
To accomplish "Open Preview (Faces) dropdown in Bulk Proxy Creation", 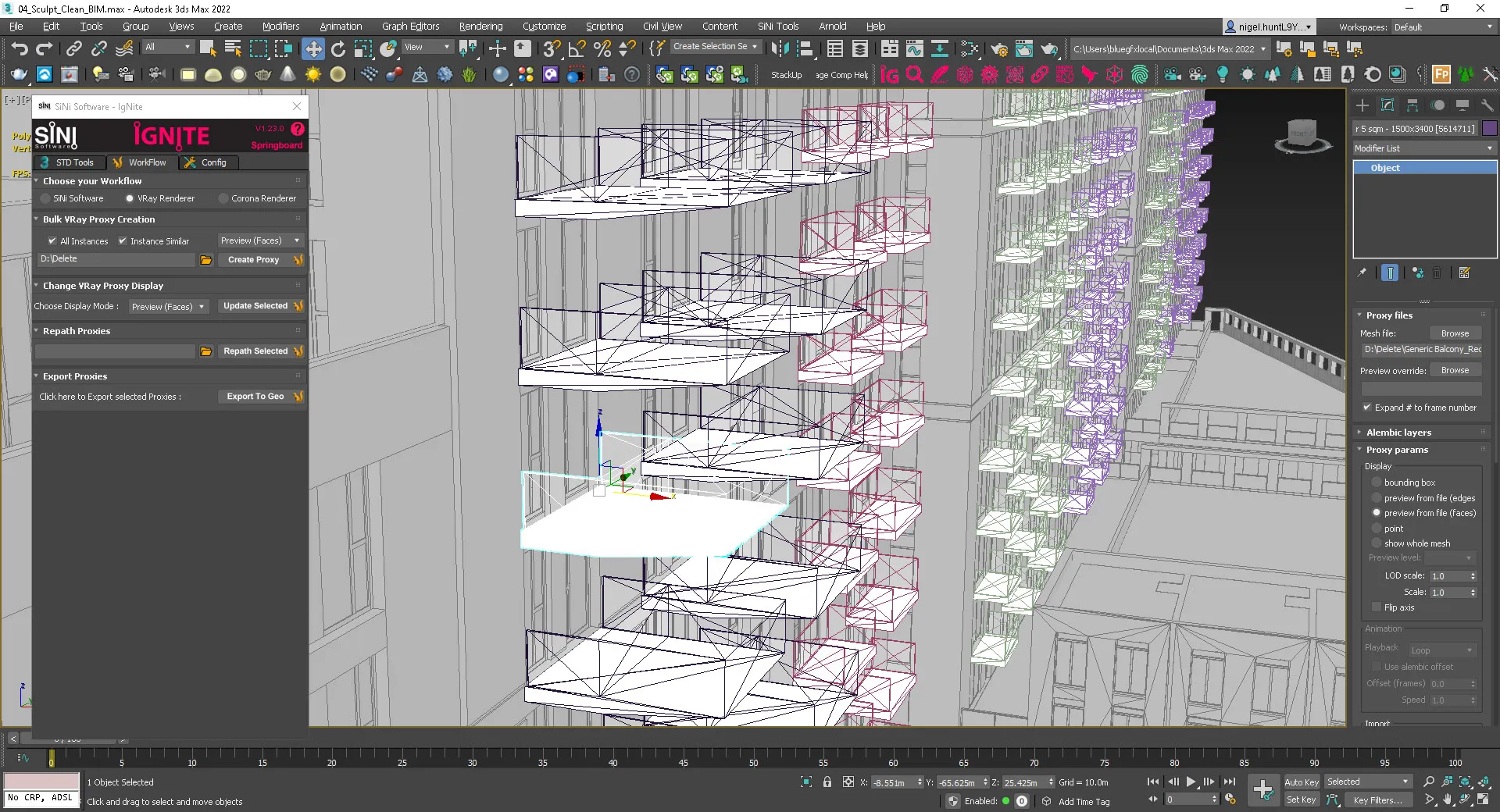I will tap(259, 240).
